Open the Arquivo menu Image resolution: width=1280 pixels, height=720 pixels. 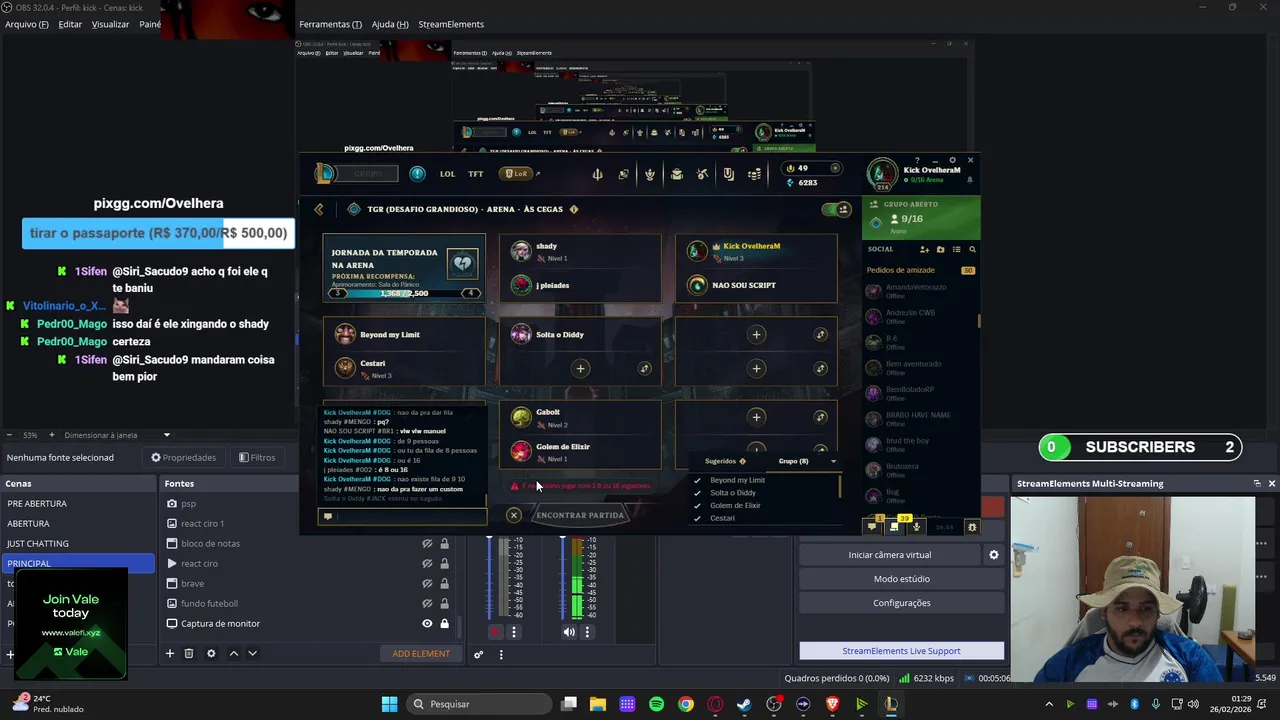27,24
